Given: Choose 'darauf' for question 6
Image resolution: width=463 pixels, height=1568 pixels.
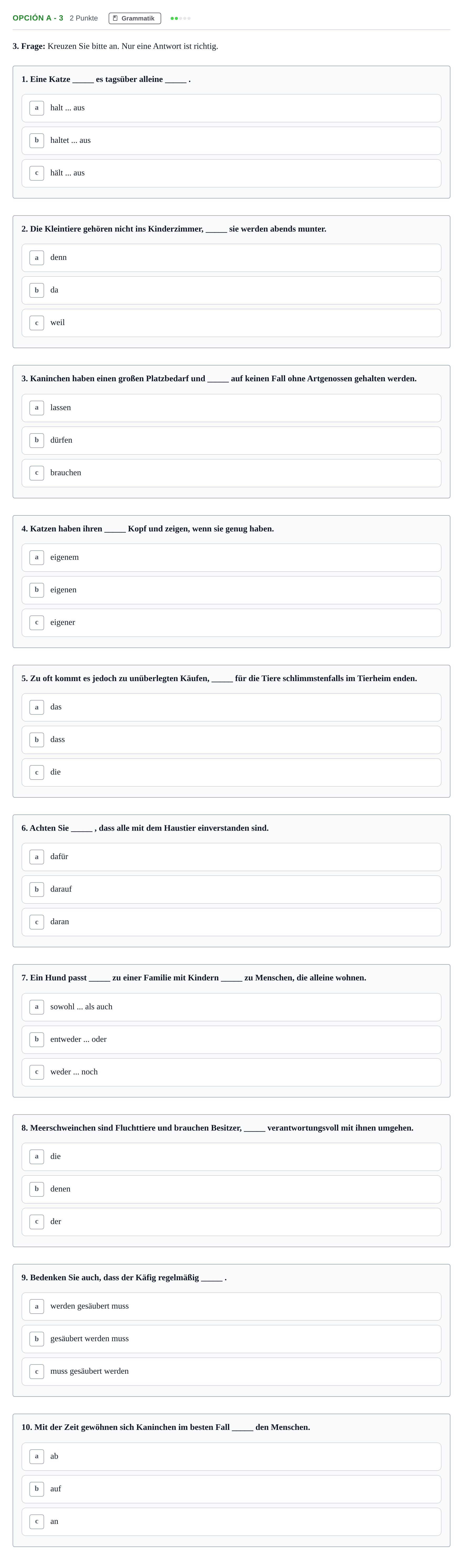Looking at the screenshot, I should (x=231, y=890).
